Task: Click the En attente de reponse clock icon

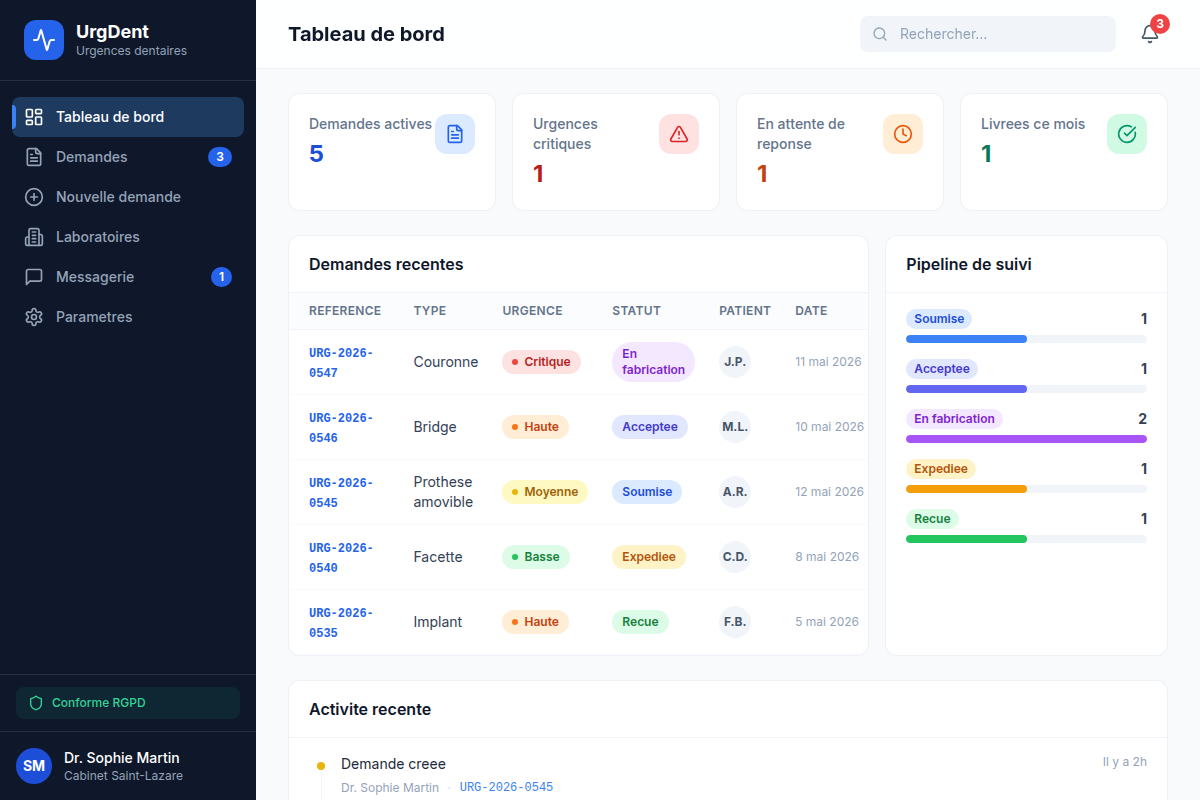Action: 903,134
